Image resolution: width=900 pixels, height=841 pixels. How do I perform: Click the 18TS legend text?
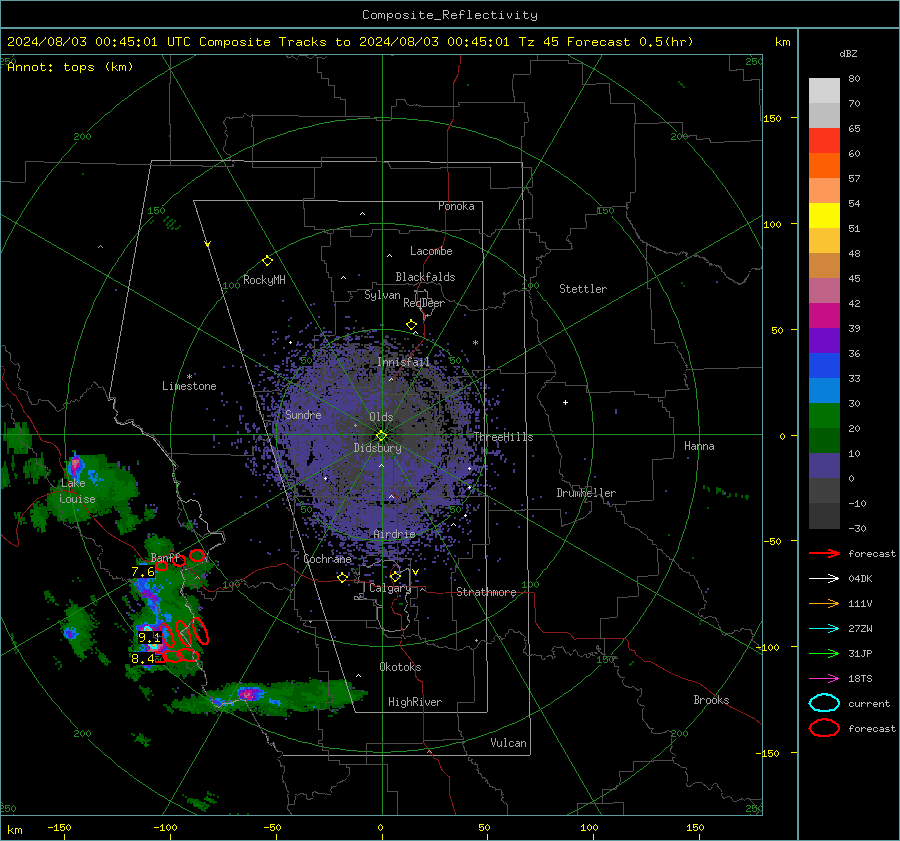860,679
